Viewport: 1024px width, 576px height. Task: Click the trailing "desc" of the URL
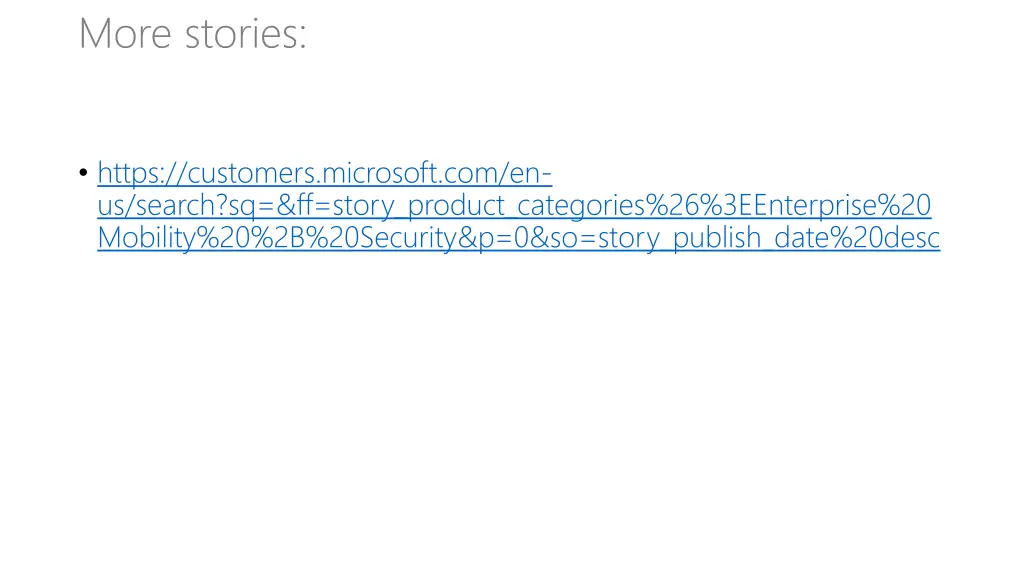[x=912, y=238]
